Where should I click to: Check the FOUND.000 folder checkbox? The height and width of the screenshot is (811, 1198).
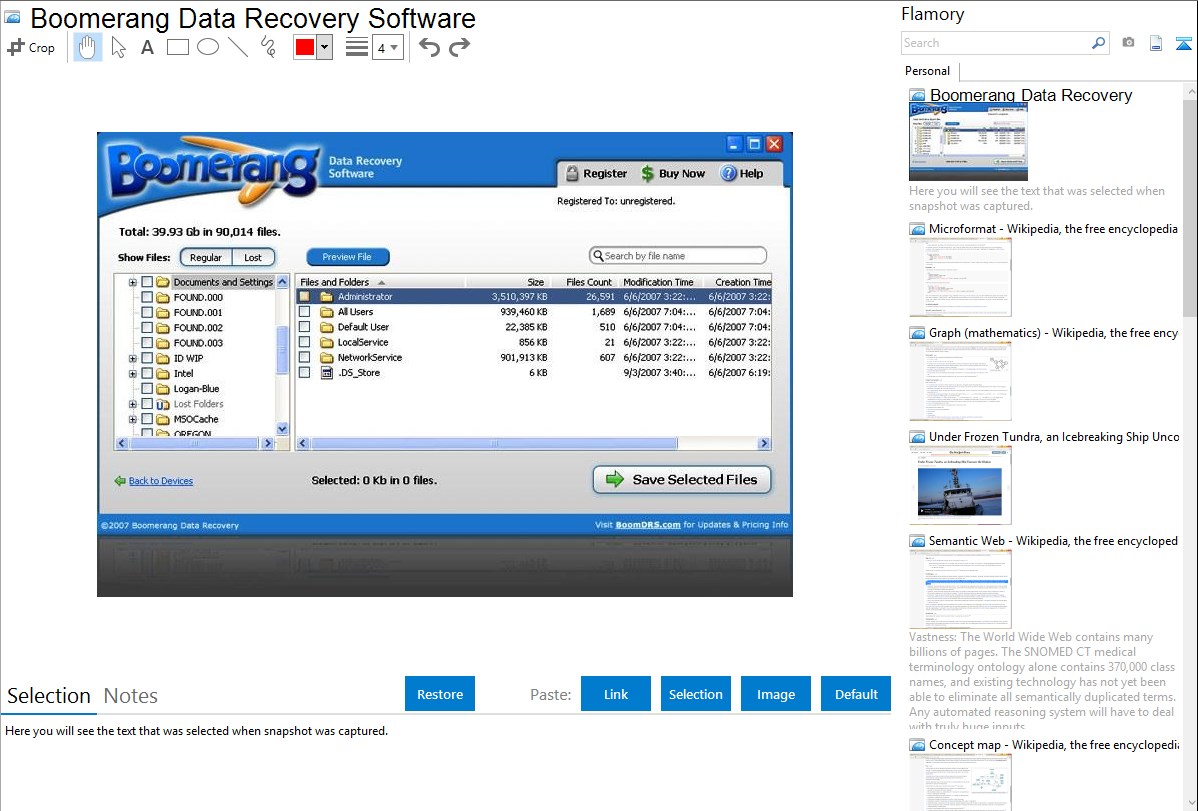pos(147,297)
